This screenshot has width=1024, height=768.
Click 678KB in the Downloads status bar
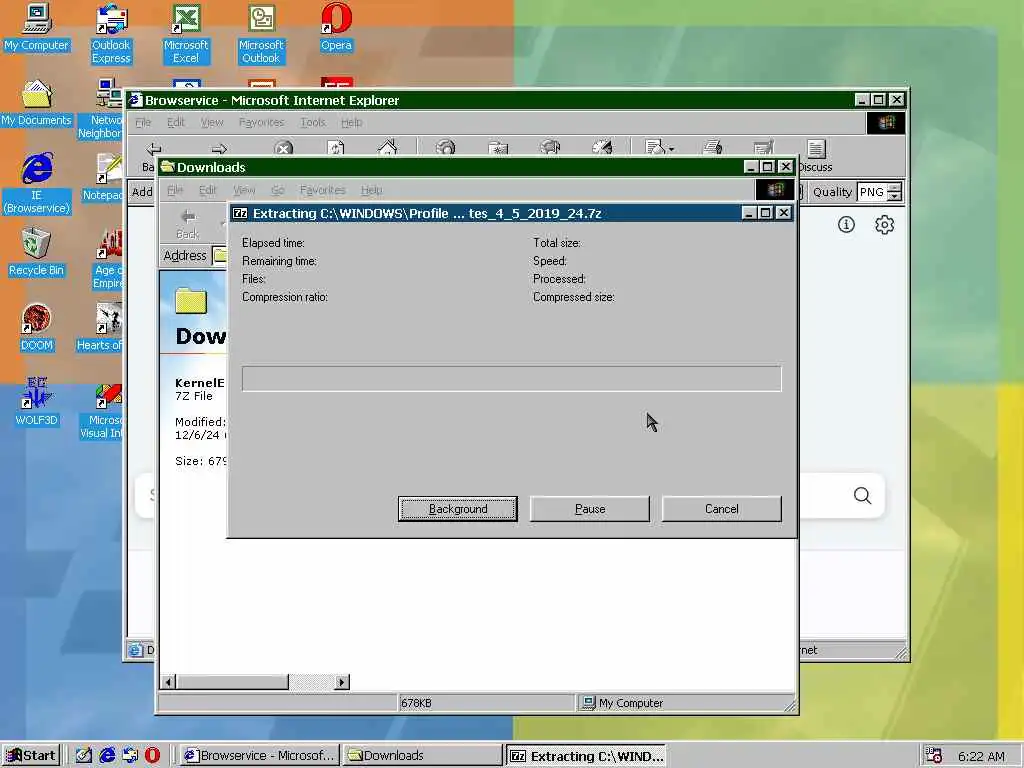point(416,703)
